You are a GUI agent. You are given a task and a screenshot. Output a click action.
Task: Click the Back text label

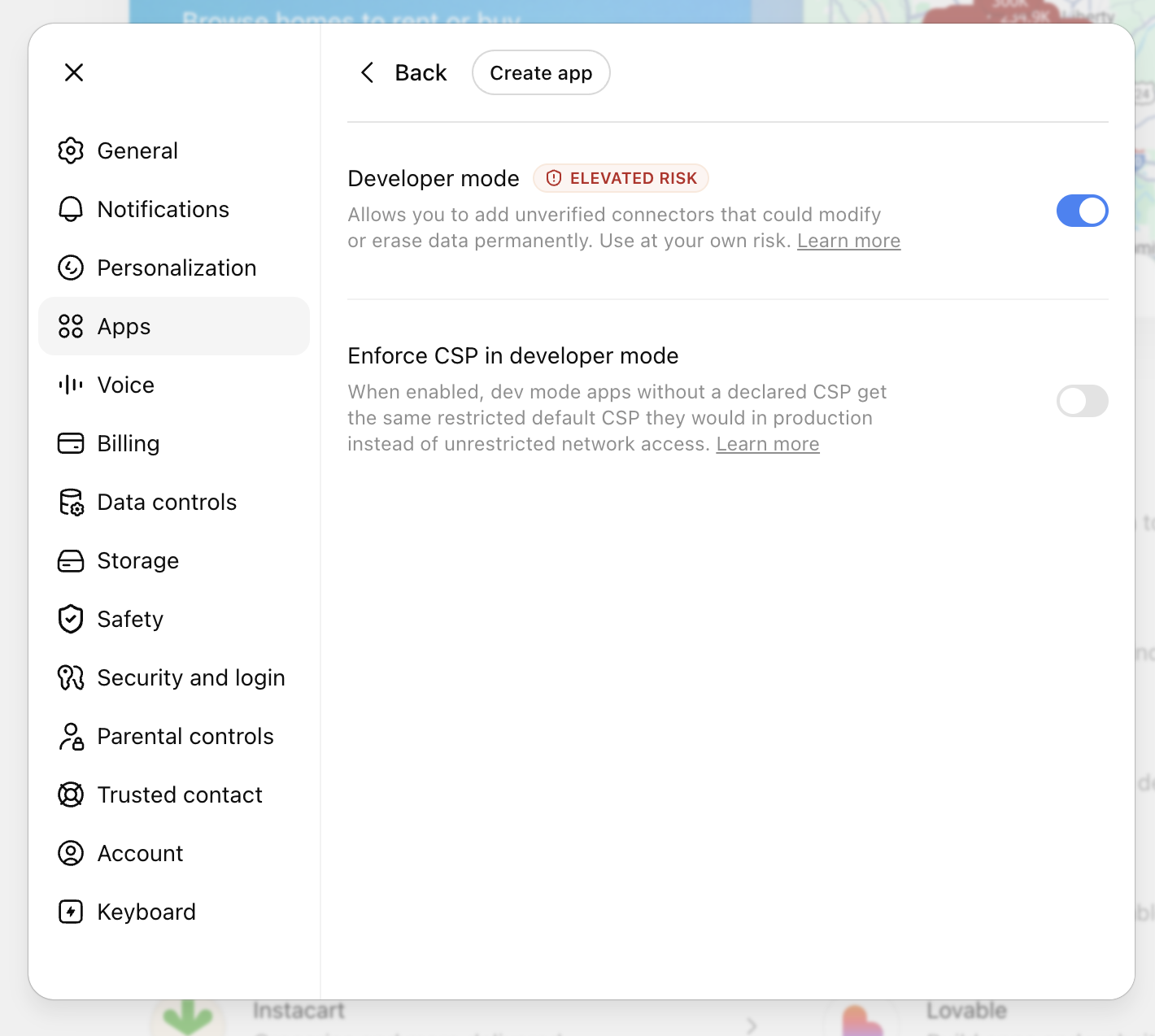tap(421, 72)
